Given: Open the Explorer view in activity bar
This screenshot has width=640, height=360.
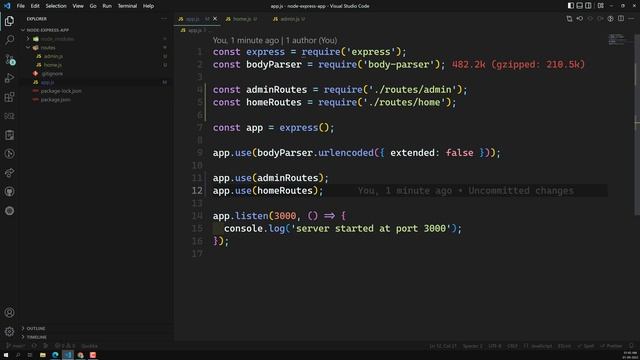Looking at the screenshot, I should [x=9, y=21].
